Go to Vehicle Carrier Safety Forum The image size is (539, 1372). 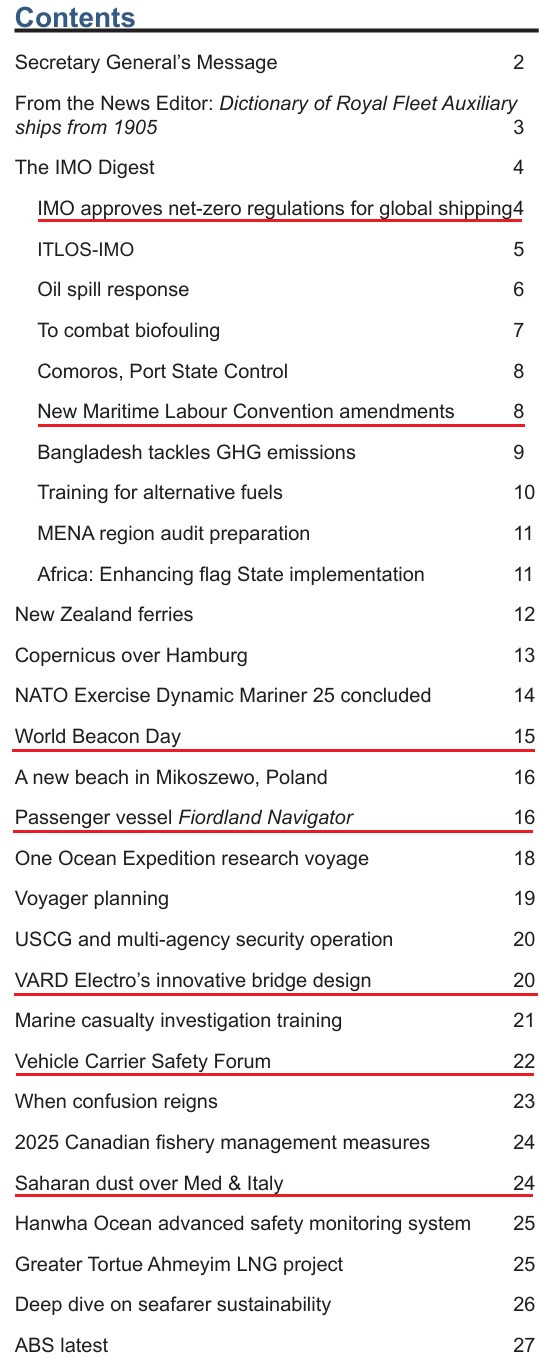[143, 1061]
